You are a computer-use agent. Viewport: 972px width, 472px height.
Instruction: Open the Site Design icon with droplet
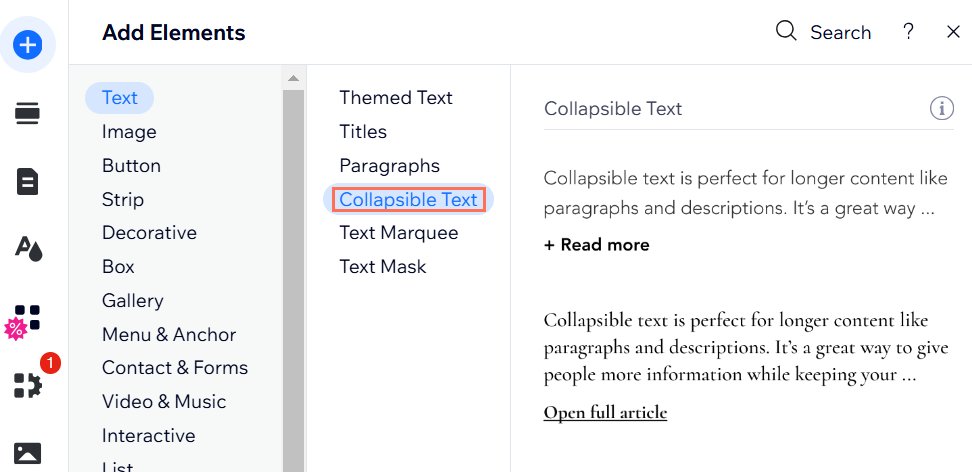pos(29,249)
